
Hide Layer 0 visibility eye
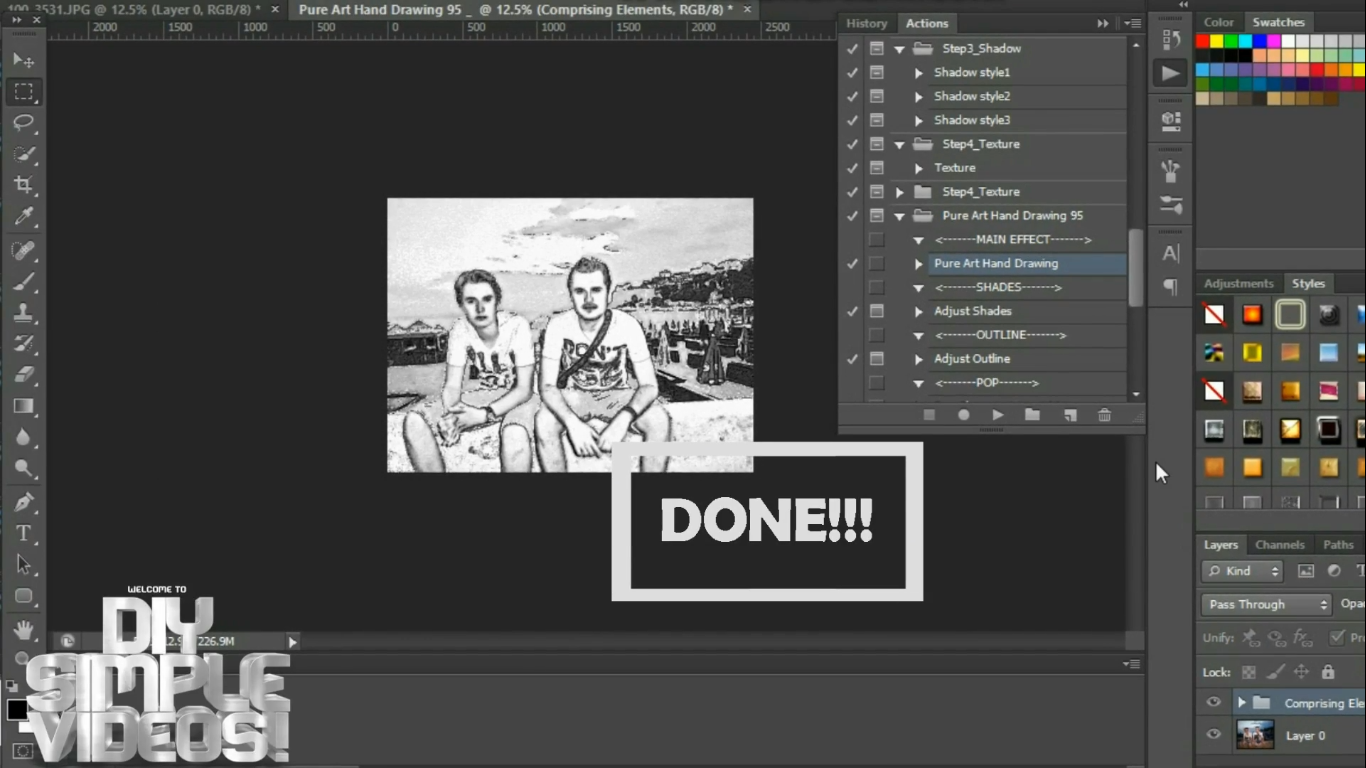pos(1213,735)
